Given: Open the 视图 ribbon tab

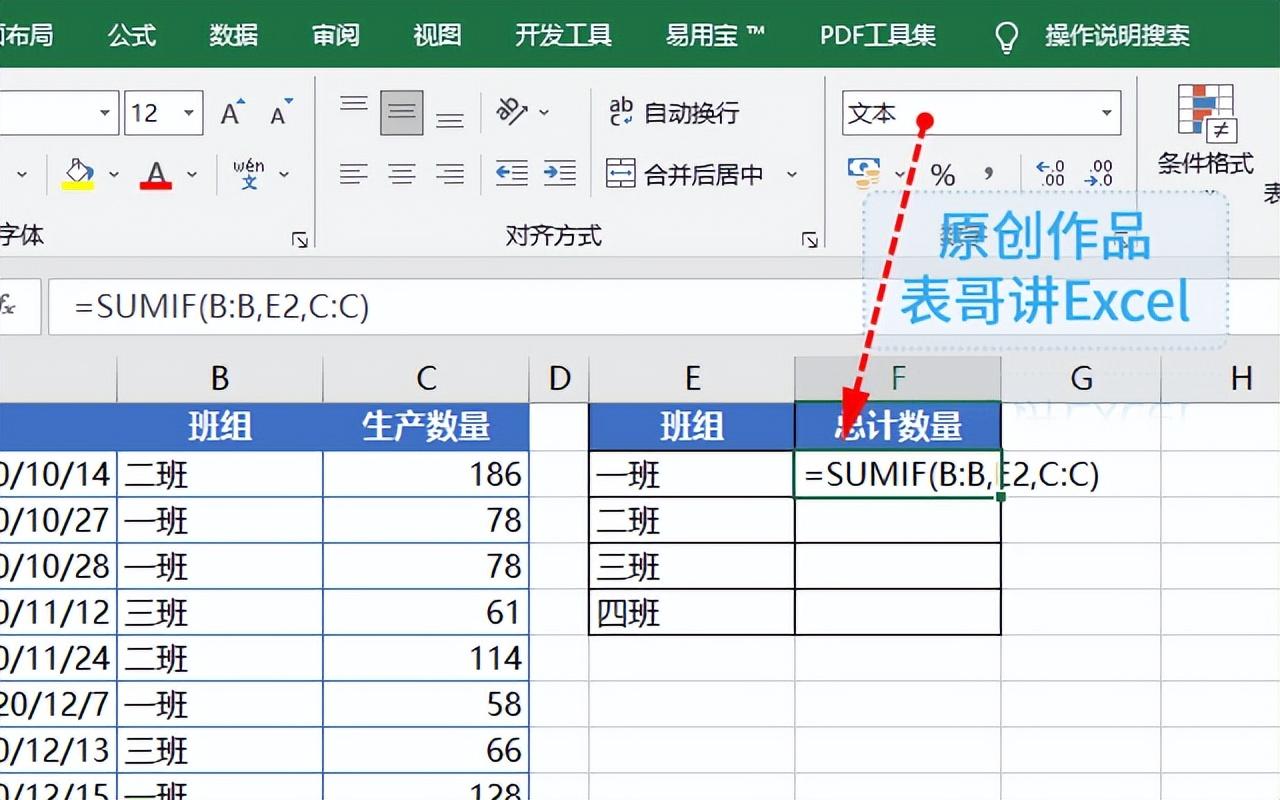Looking at the screenshot, I should coord(438,36).
